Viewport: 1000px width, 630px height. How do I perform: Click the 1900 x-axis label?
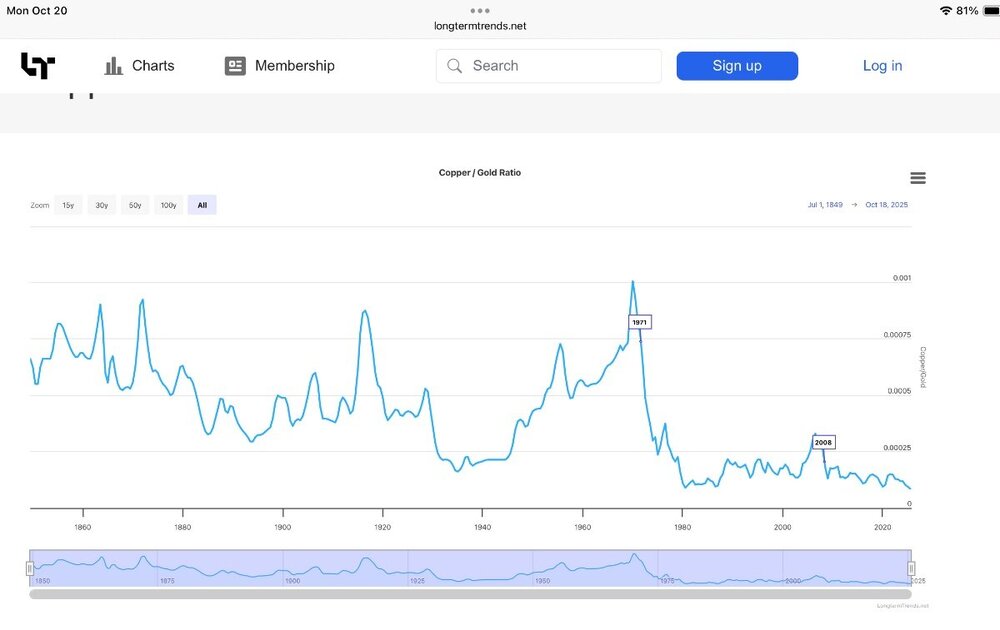point(283,527)
